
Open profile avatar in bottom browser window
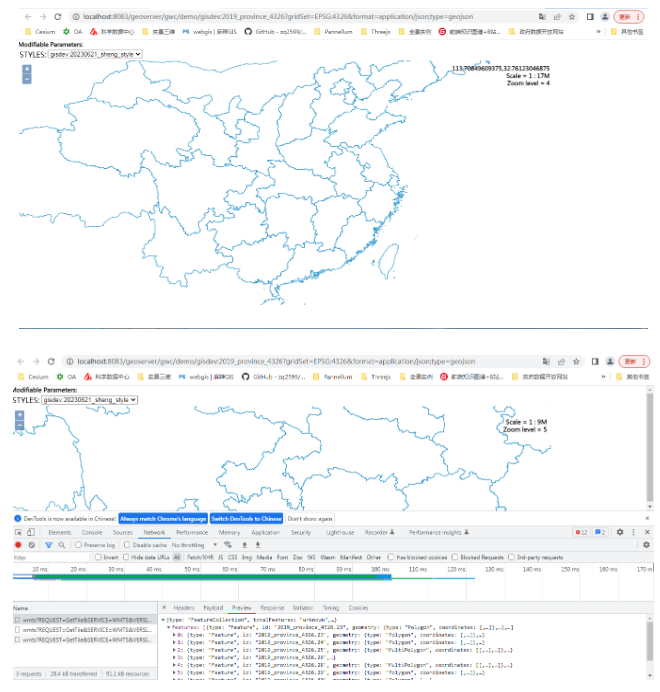tap(610, 361)
